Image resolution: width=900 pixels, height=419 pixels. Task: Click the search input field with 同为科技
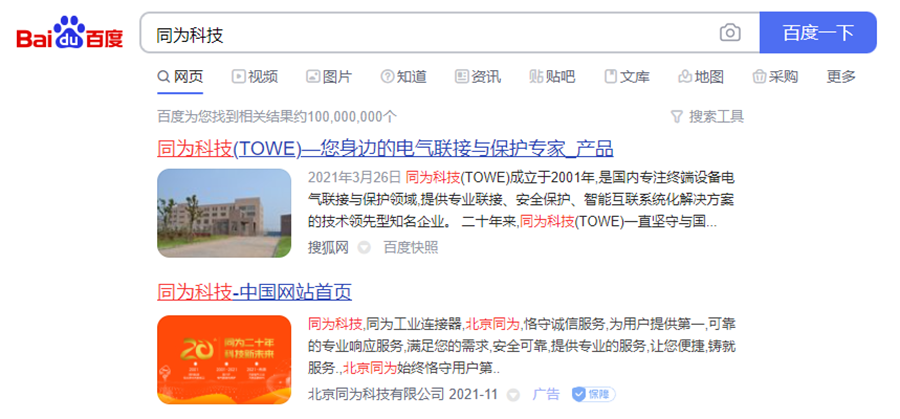(428, 33)
